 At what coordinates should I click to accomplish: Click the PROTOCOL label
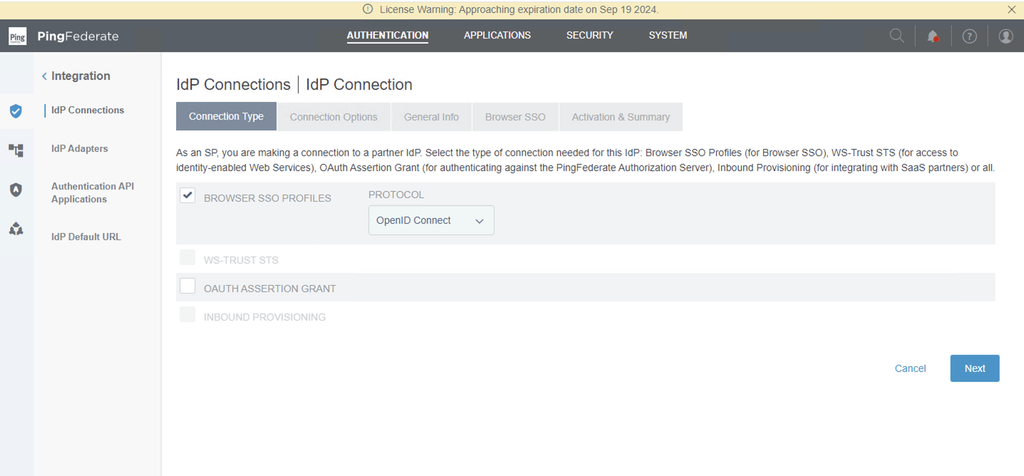tap(396, 195)
